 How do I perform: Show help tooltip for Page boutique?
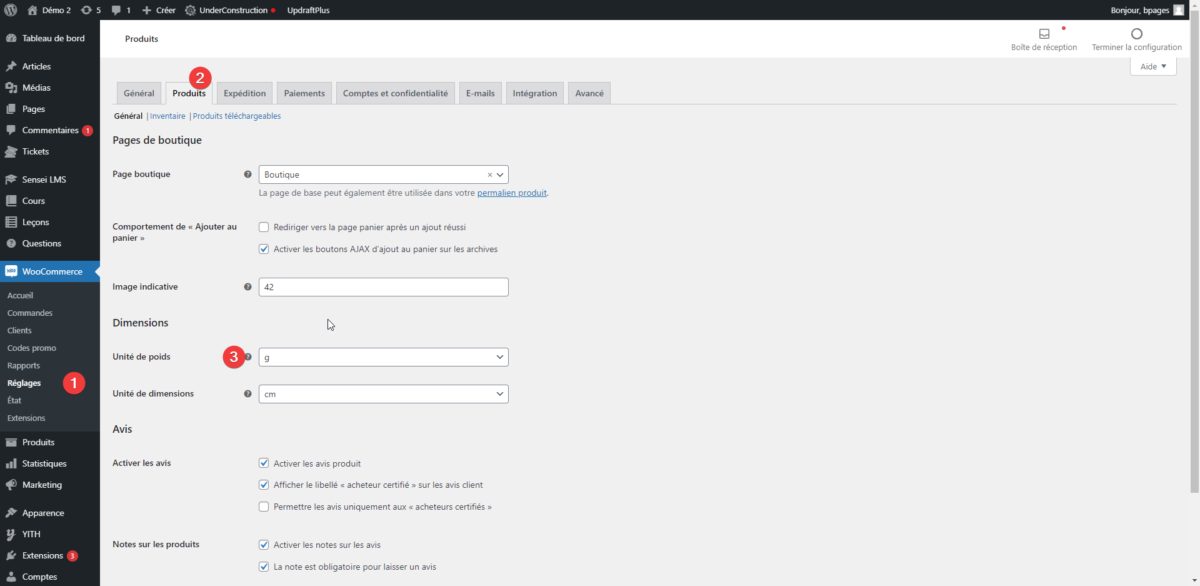pos(248,174)
